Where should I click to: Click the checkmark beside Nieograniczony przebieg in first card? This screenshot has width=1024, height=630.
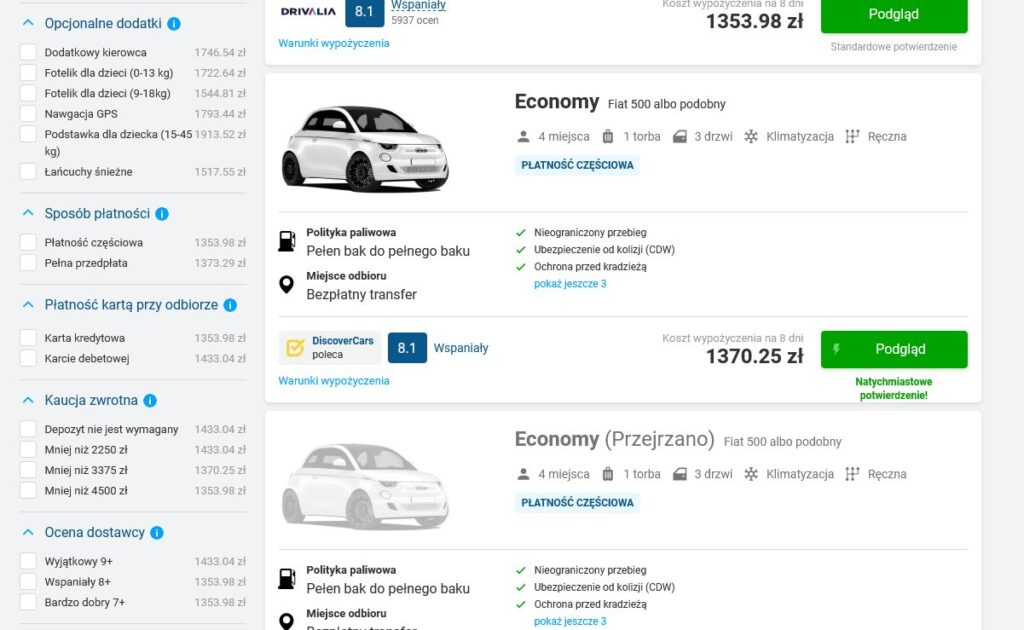520,232
